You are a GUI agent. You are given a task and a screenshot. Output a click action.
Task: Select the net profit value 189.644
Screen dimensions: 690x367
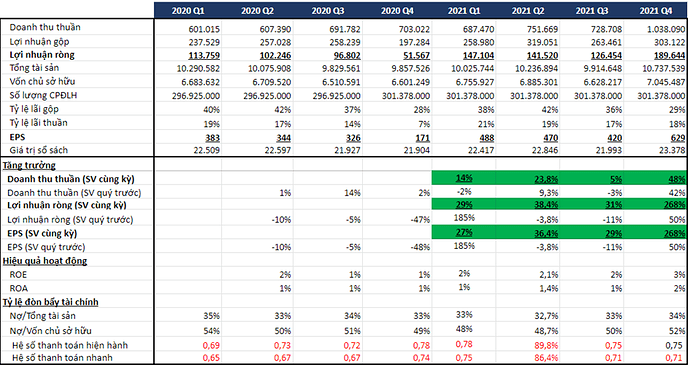(x=669, y=56)
